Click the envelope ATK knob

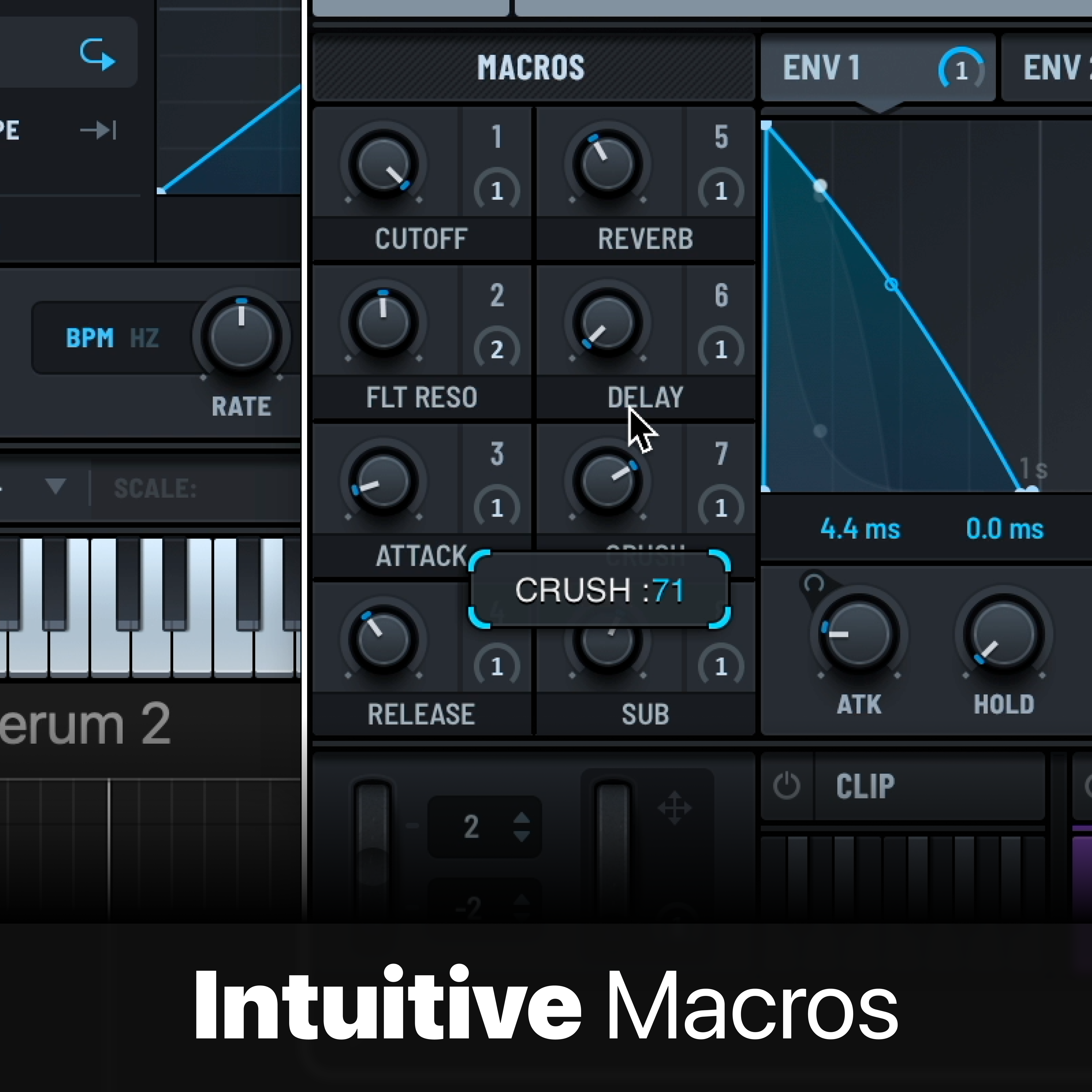(x=859, y=634)
